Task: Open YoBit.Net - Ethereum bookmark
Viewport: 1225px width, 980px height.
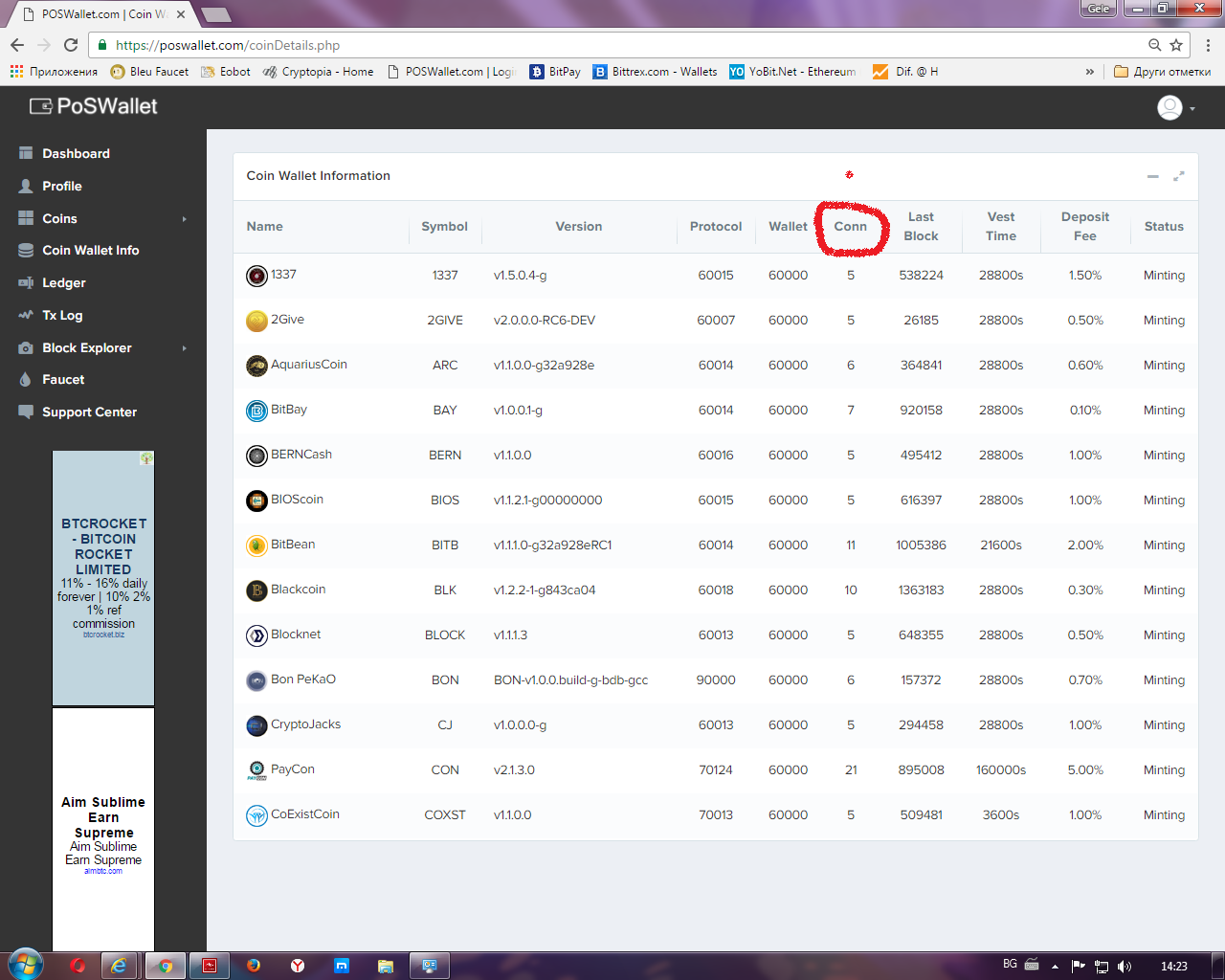Action: (793, 72)
